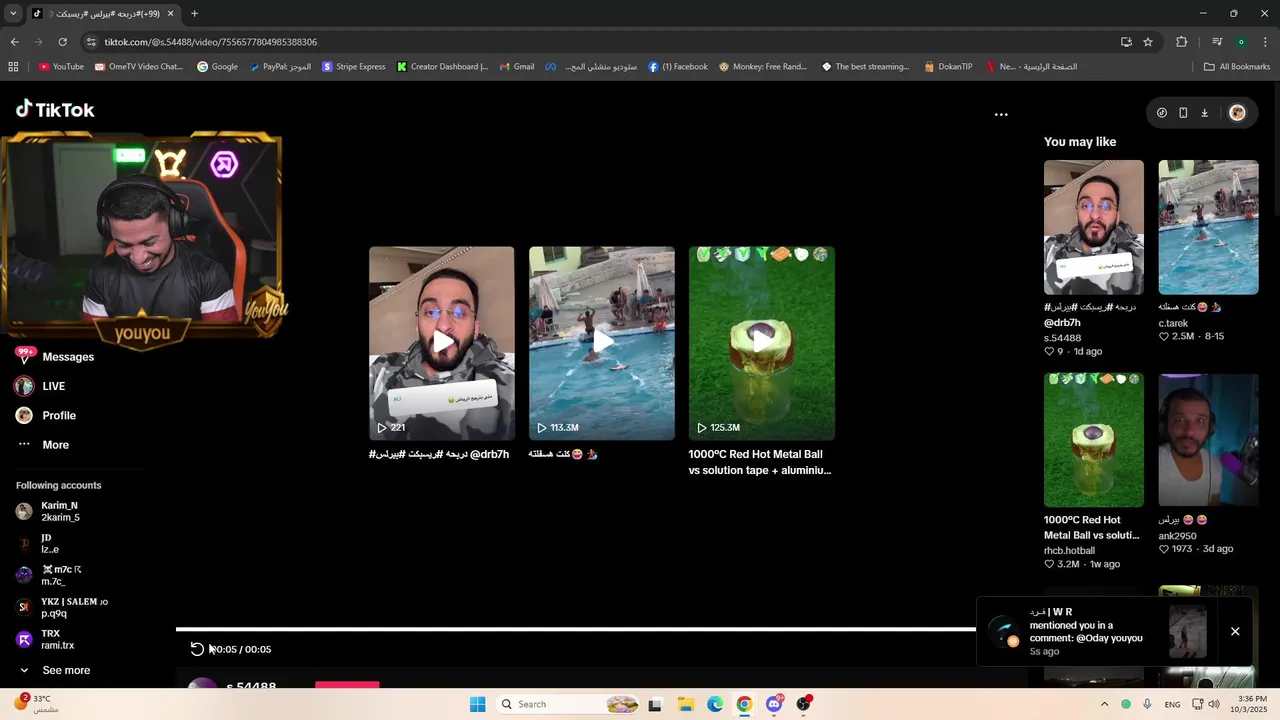The image size is (1280, 720).
Task: Open Profile in sidebar
Action: coord(59,415)
